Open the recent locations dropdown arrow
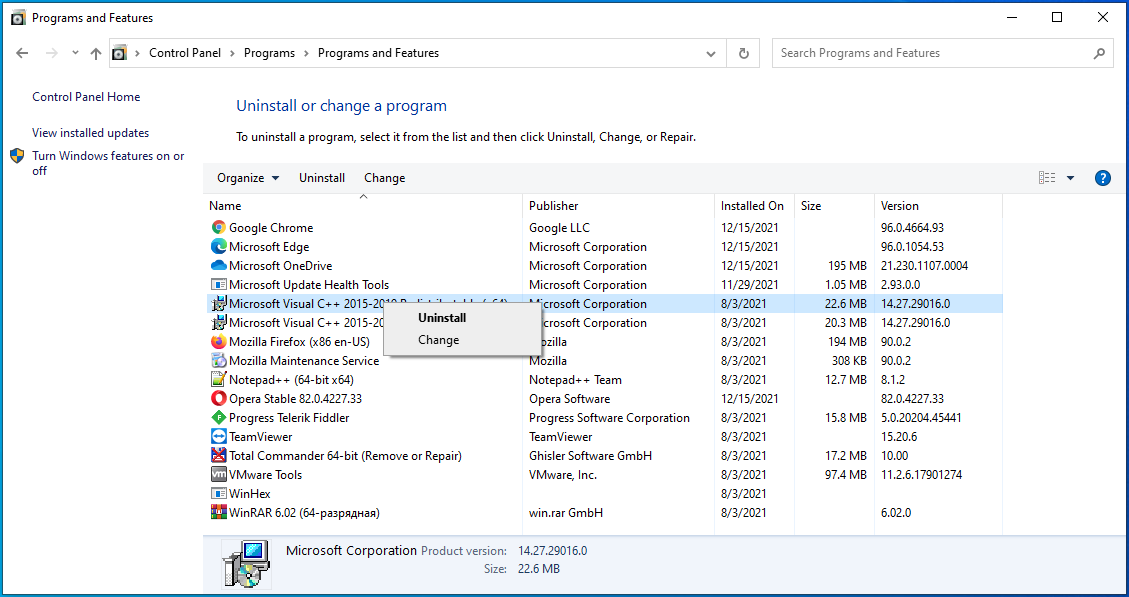 click(76, 53)
